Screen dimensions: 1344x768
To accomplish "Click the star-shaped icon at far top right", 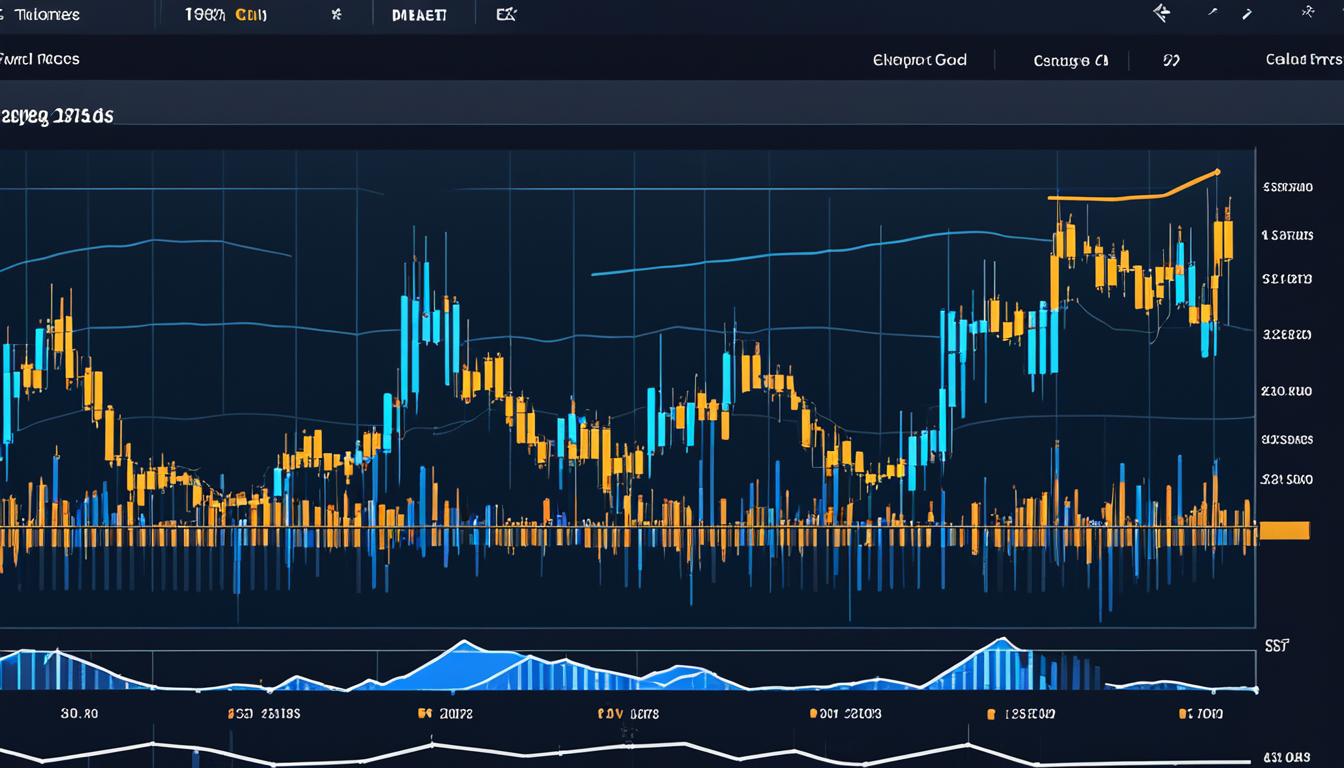I will tap(1308, 13).
